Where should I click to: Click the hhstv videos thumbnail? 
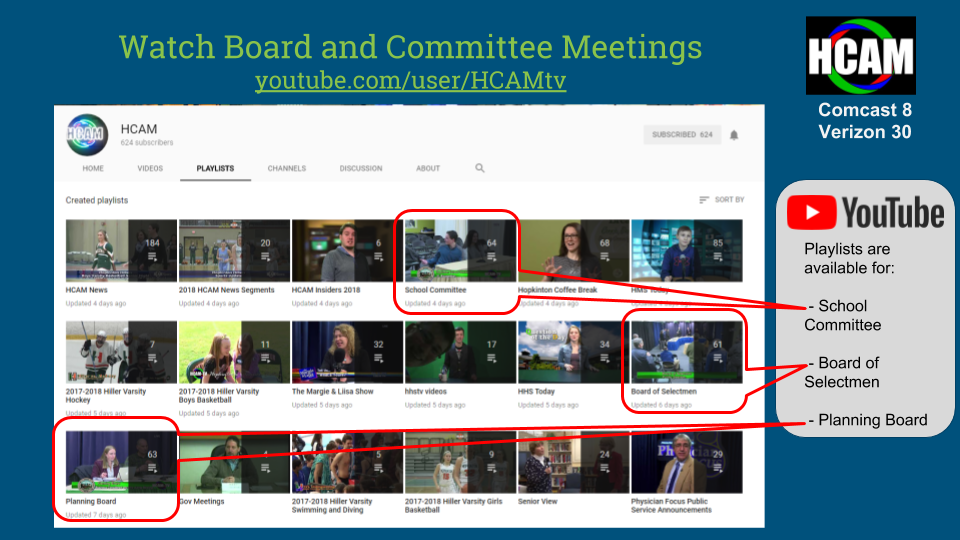[460, 352]
